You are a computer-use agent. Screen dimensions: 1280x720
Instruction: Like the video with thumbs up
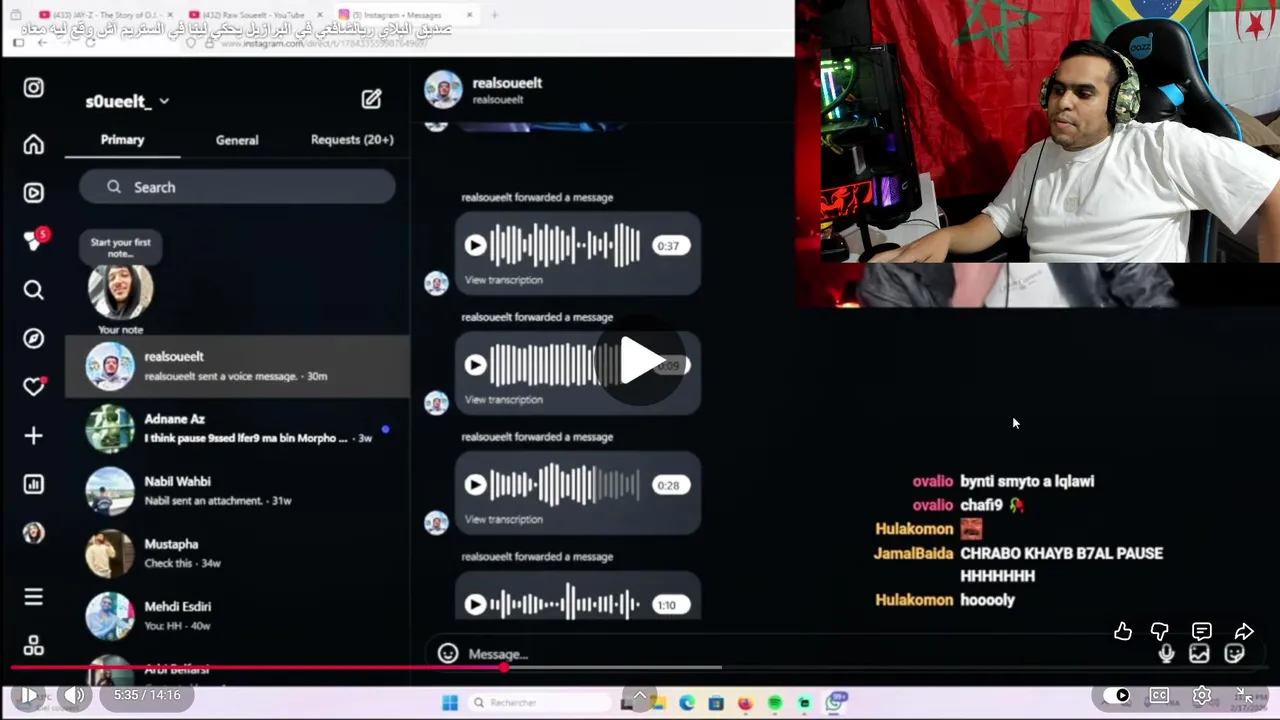coord(1123,631)
